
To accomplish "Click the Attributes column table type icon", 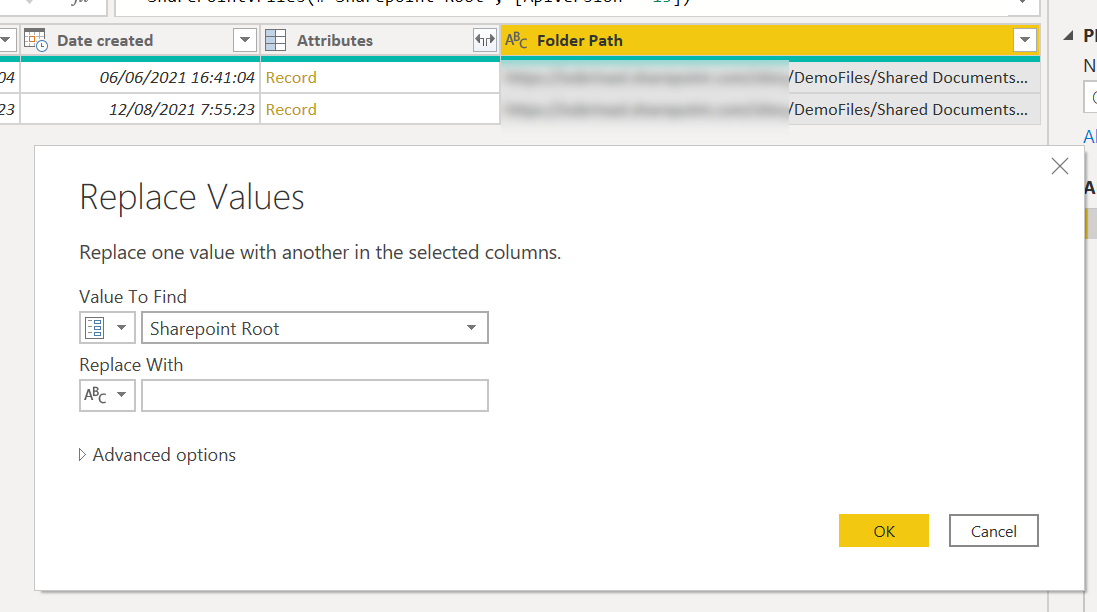I will 276,40.
